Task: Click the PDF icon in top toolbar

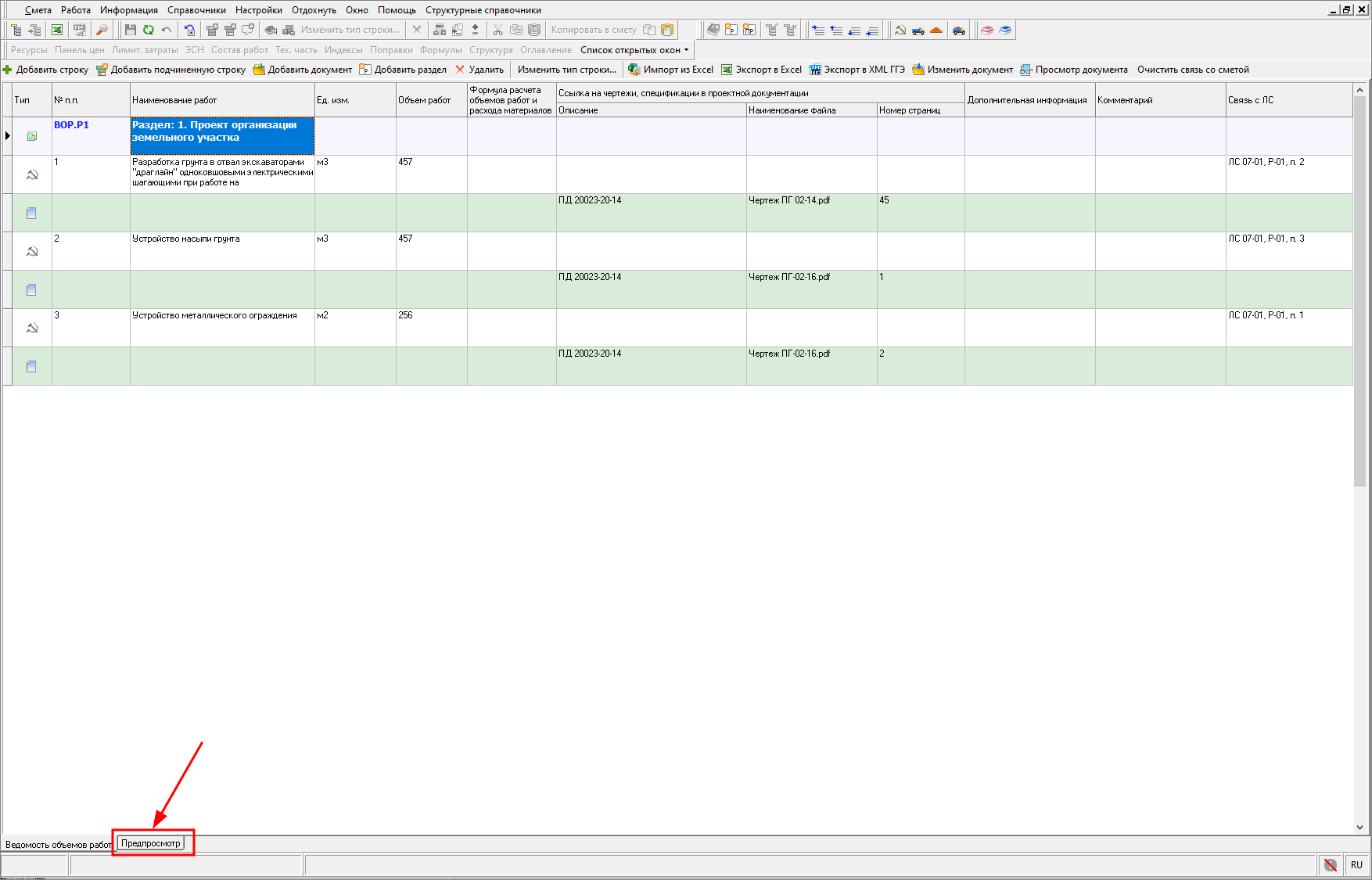Action: pos(79,30)
